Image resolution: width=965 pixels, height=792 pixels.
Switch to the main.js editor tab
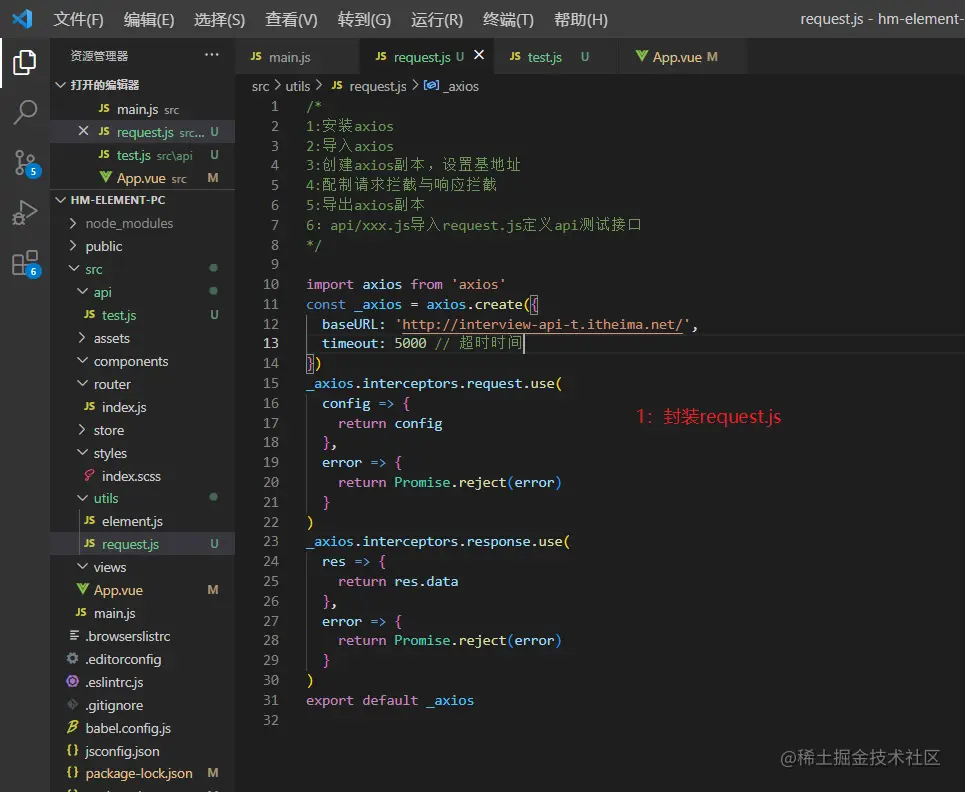(298, 57)
